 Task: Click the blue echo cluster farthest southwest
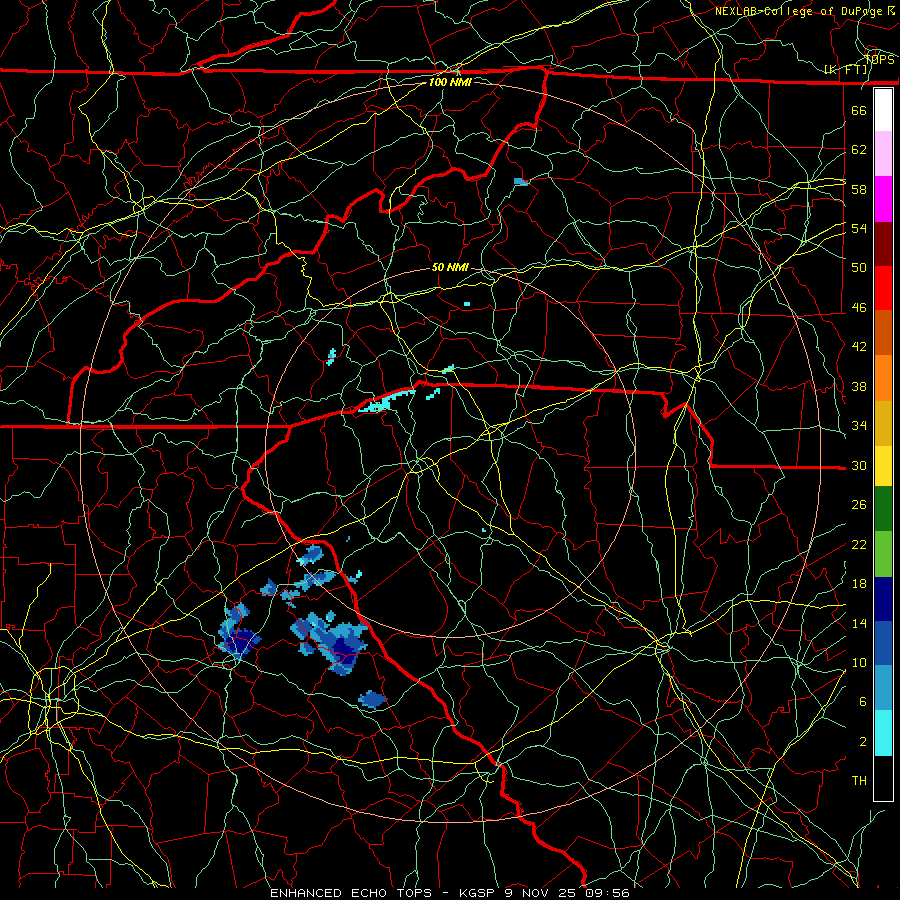point(238,633)
